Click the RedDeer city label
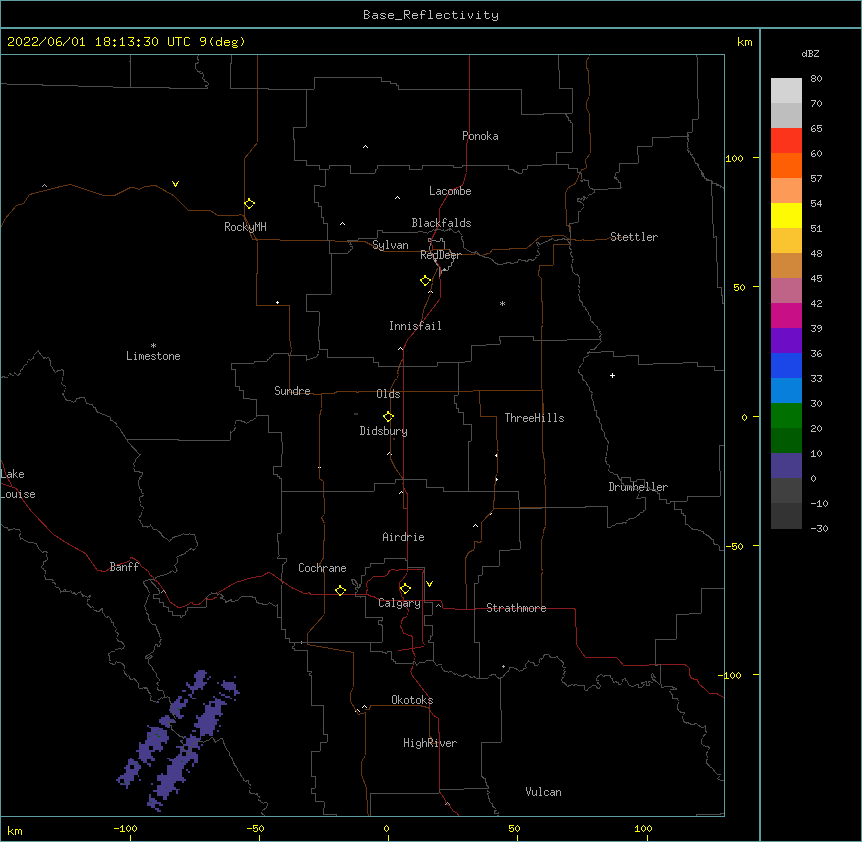 click(440, 255)
